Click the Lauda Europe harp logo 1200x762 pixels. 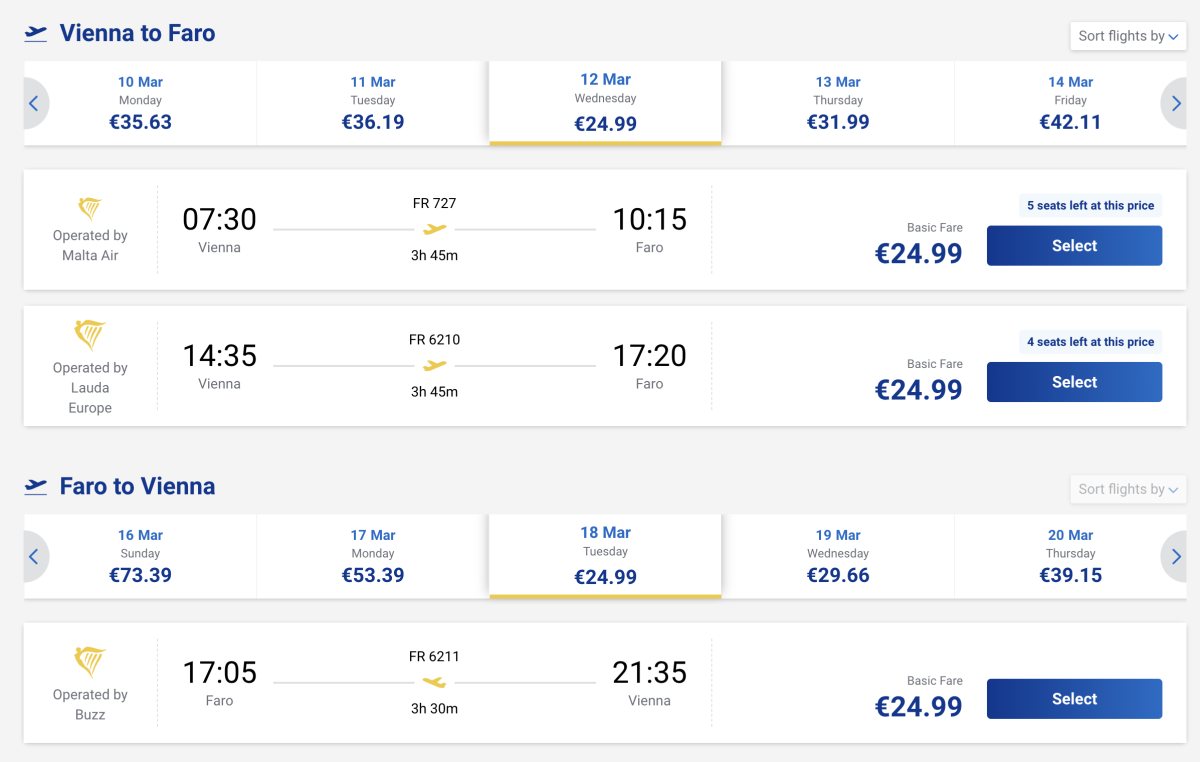[x=90, y=334]
